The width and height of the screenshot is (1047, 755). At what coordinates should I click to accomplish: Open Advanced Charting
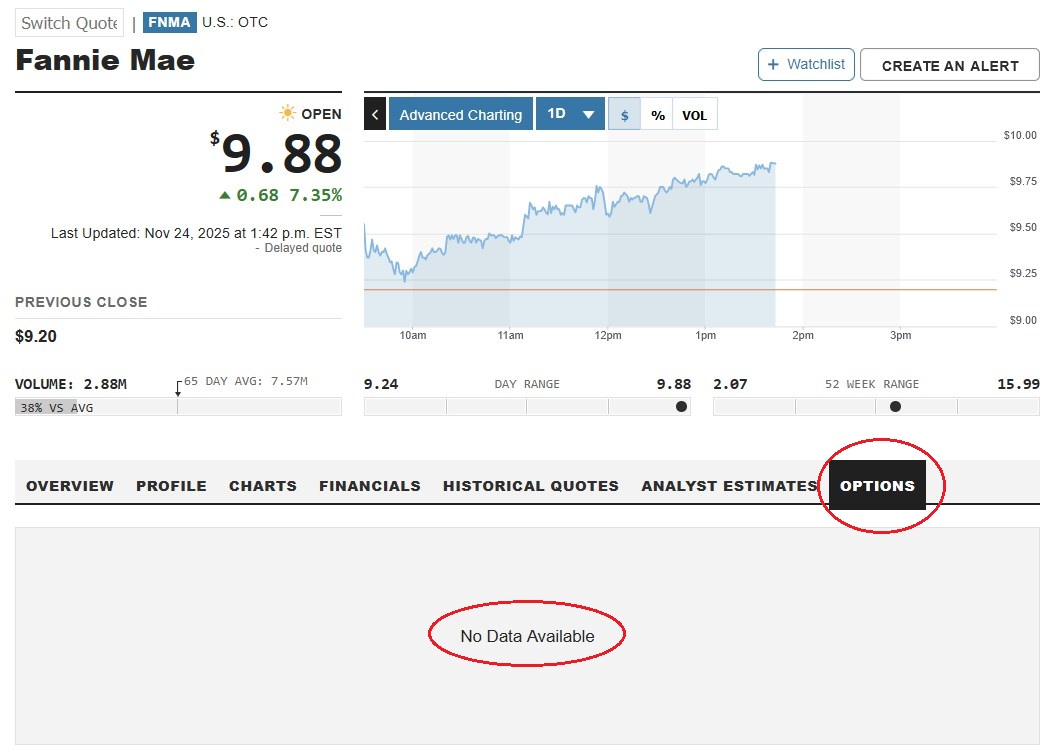[461, 114]
